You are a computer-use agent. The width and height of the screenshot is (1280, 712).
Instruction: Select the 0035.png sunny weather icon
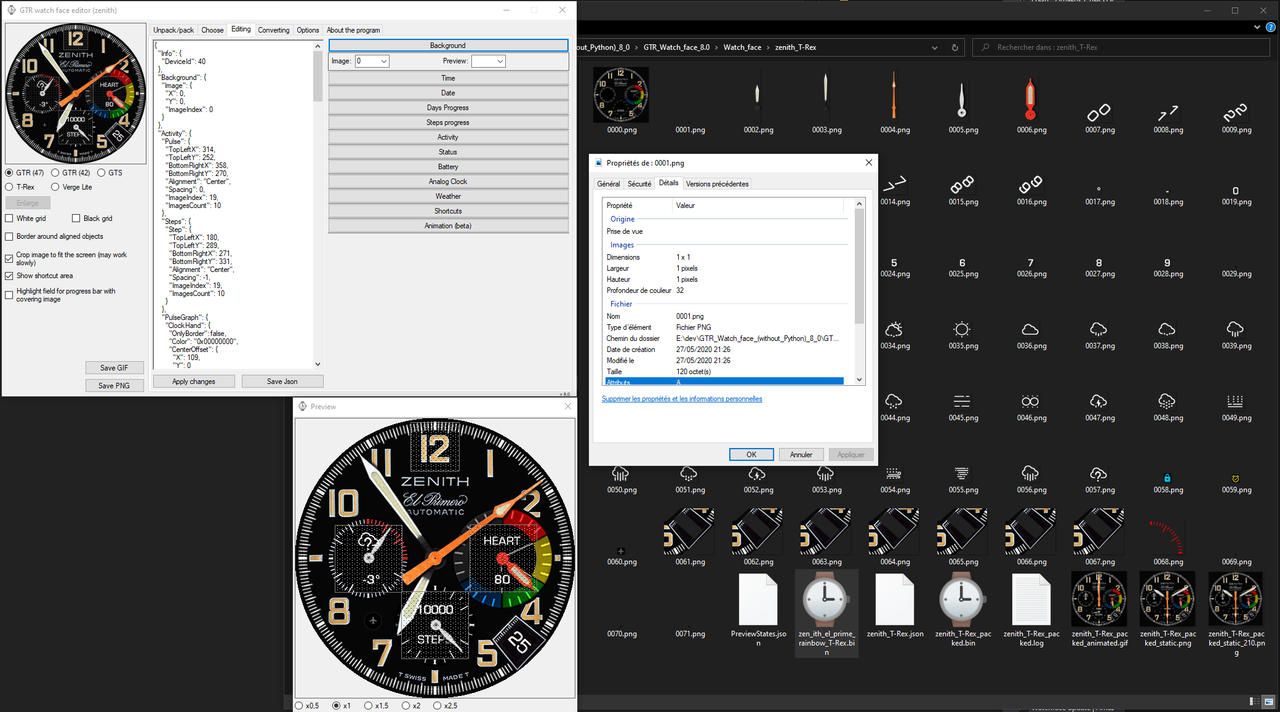point(962,329)
